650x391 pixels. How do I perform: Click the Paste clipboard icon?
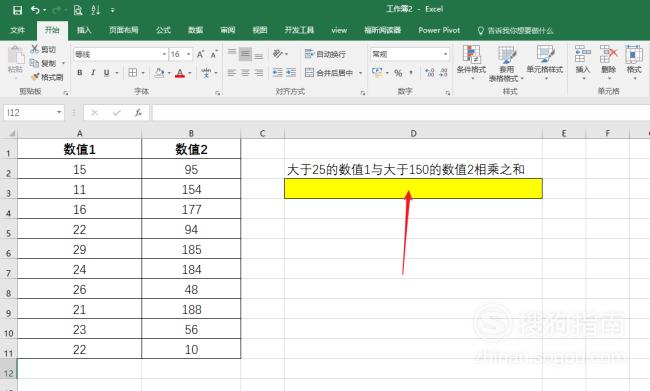[x=16, y=56]
